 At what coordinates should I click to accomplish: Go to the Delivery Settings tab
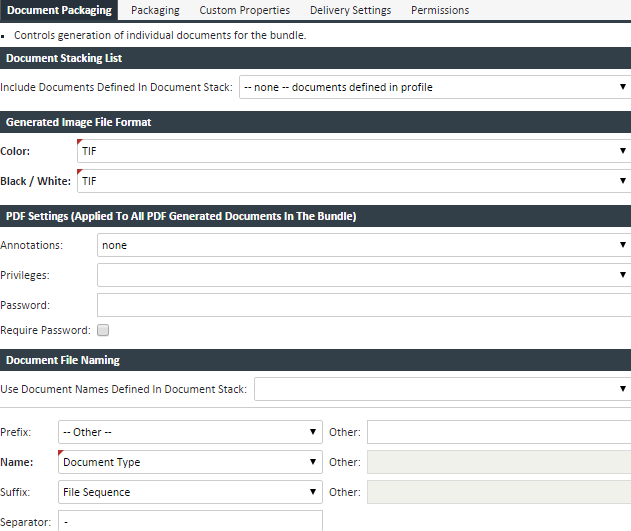350,10
